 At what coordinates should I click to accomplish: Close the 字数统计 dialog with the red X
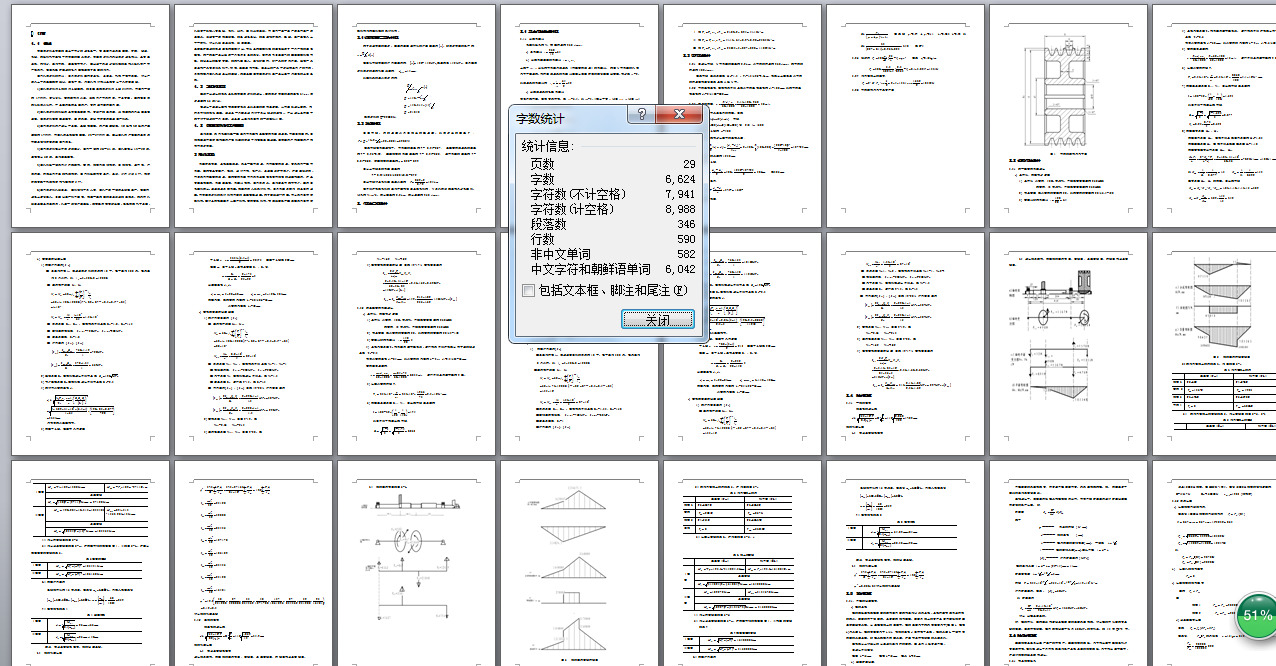pos(680,114)
